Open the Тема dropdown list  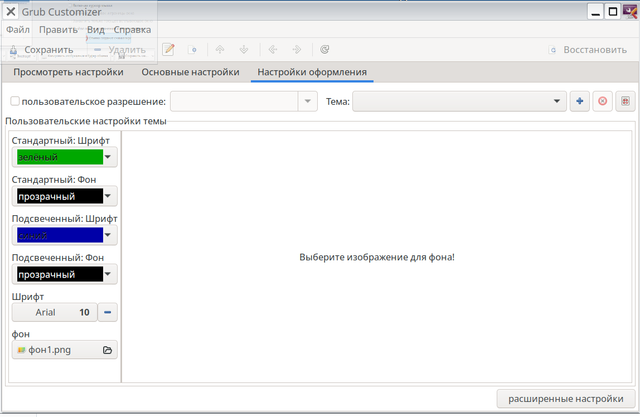[459, 101]
